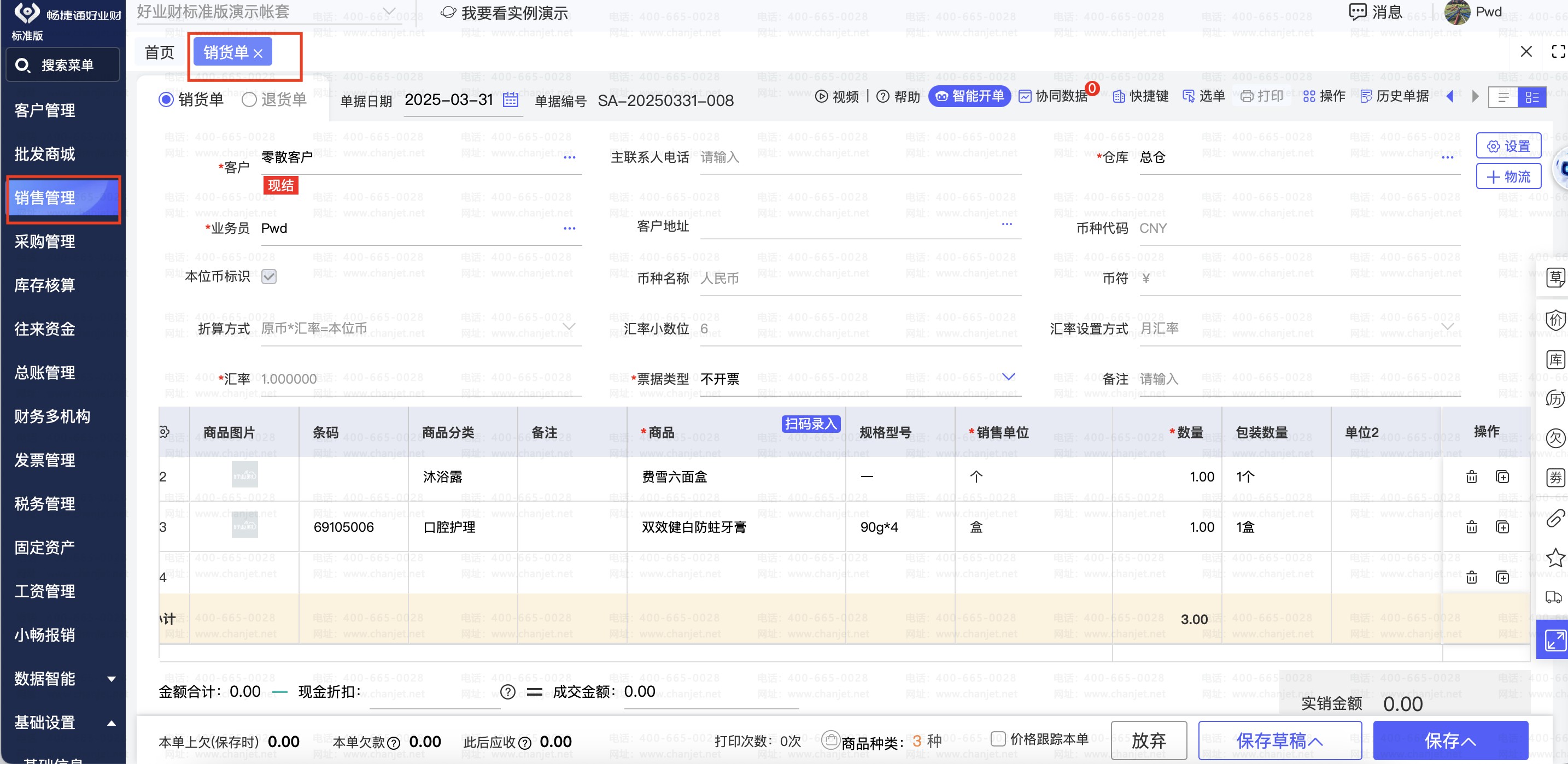This screenshot has width=1568, height=764.
Task: Toggle the 本位币标识 checkbox
Action: point(268,277)
